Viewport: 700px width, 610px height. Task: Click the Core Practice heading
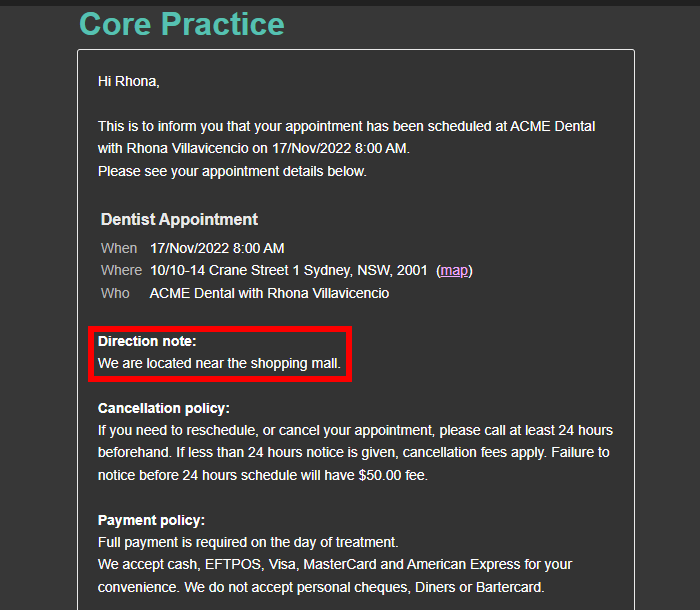(182, 24)
